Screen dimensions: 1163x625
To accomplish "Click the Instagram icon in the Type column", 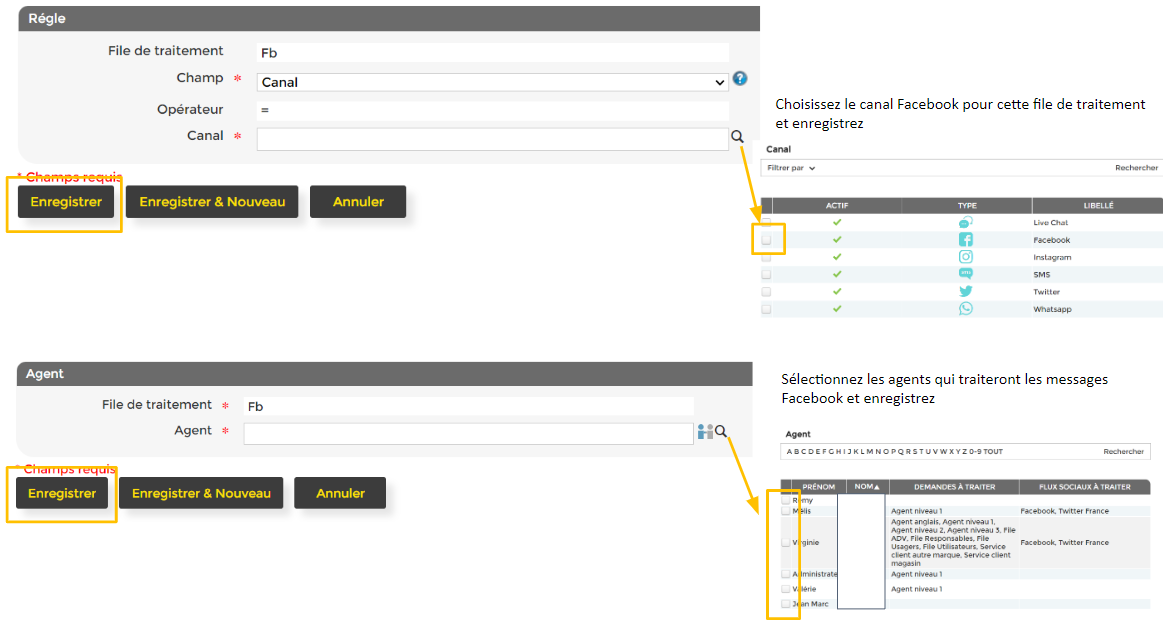I will tap(966, 257).
